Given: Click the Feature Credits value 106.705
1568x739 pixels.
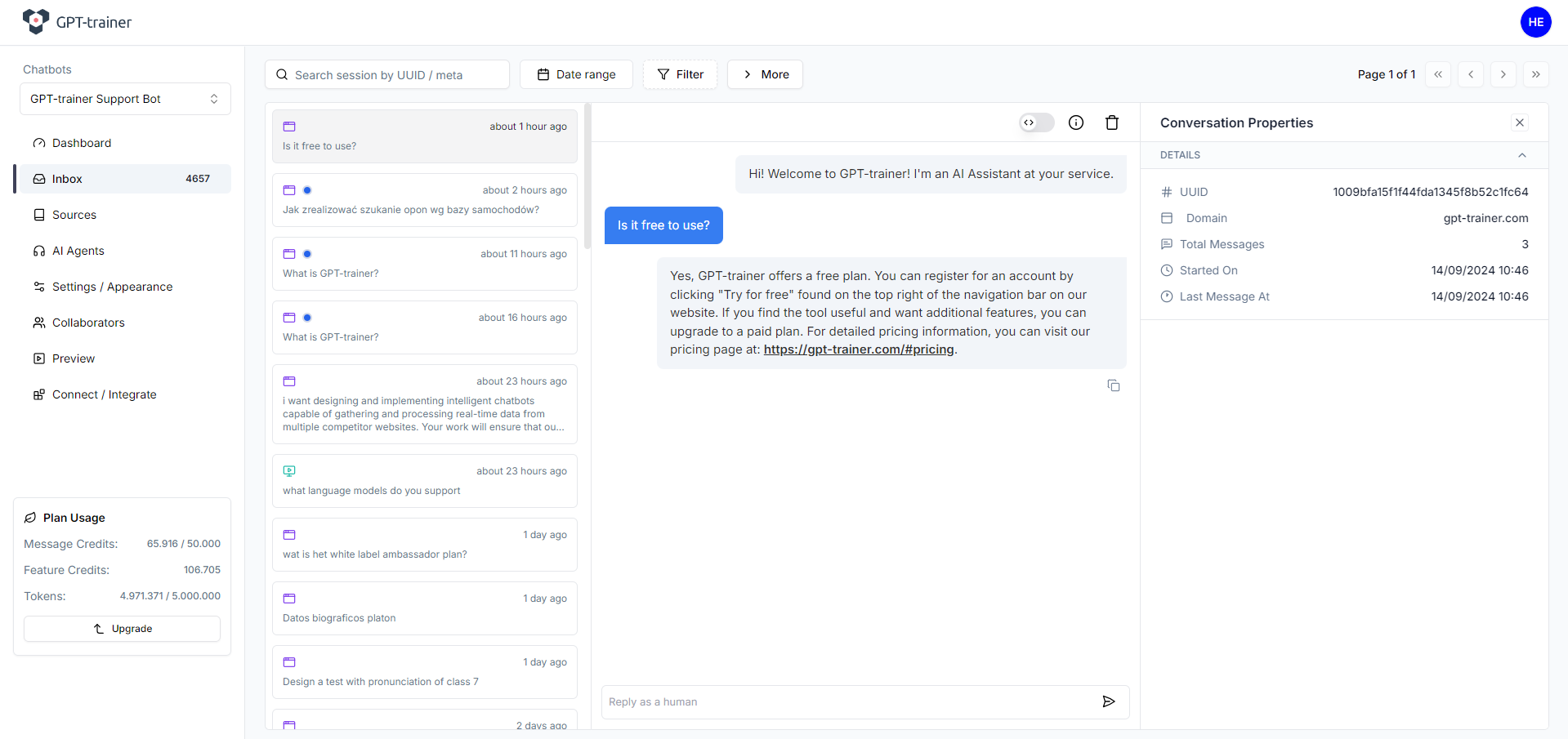Looking at the screenshot, I should 202,570.
